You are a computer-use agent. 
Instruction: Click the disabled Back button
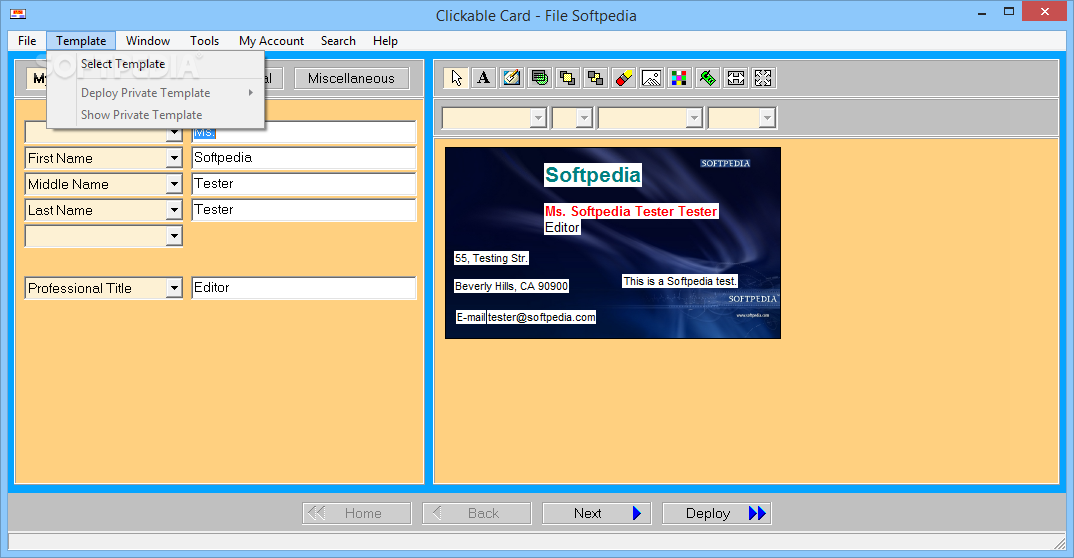(x=477, y=513)
